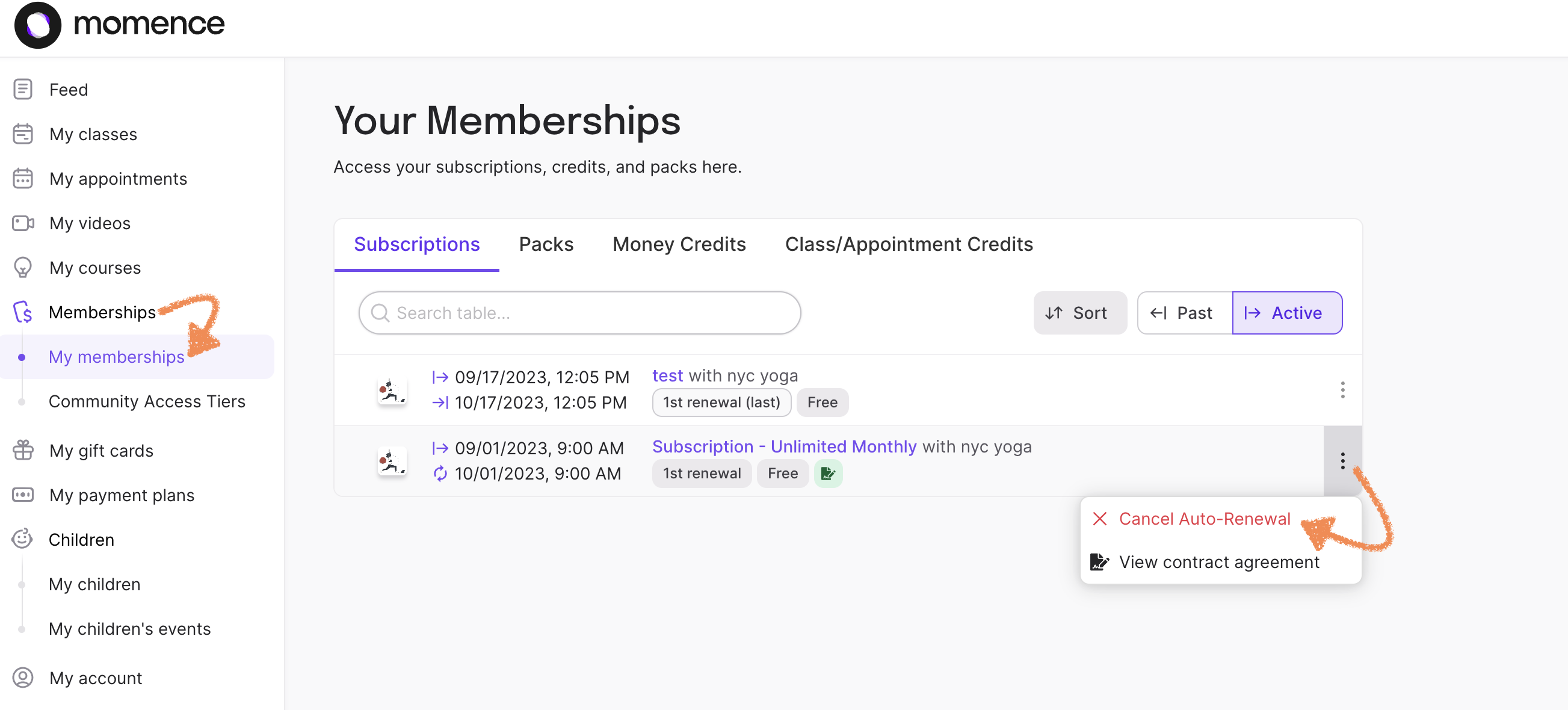
Task: Click the My videos camera icon
Action: (x=23, y=223)
